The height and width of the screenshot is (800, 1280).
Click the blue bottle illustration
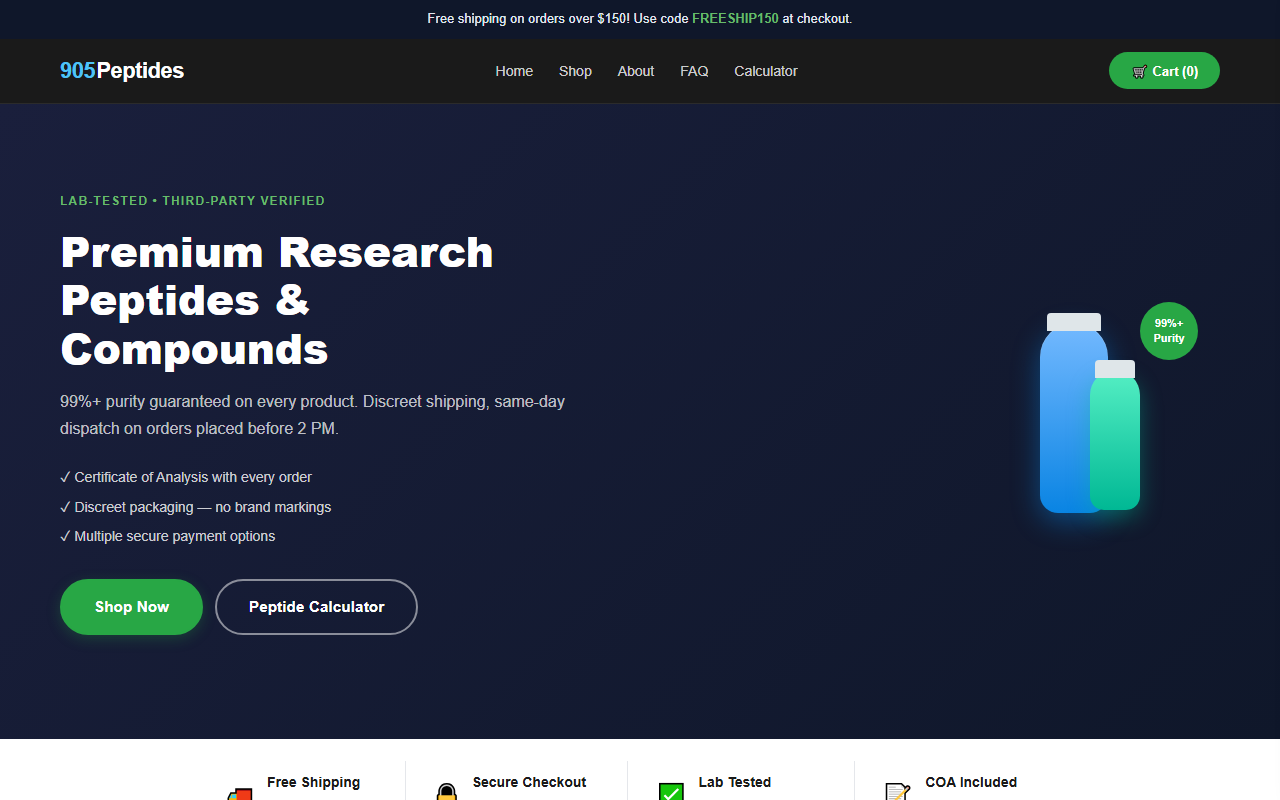(x=1068, y=413)
